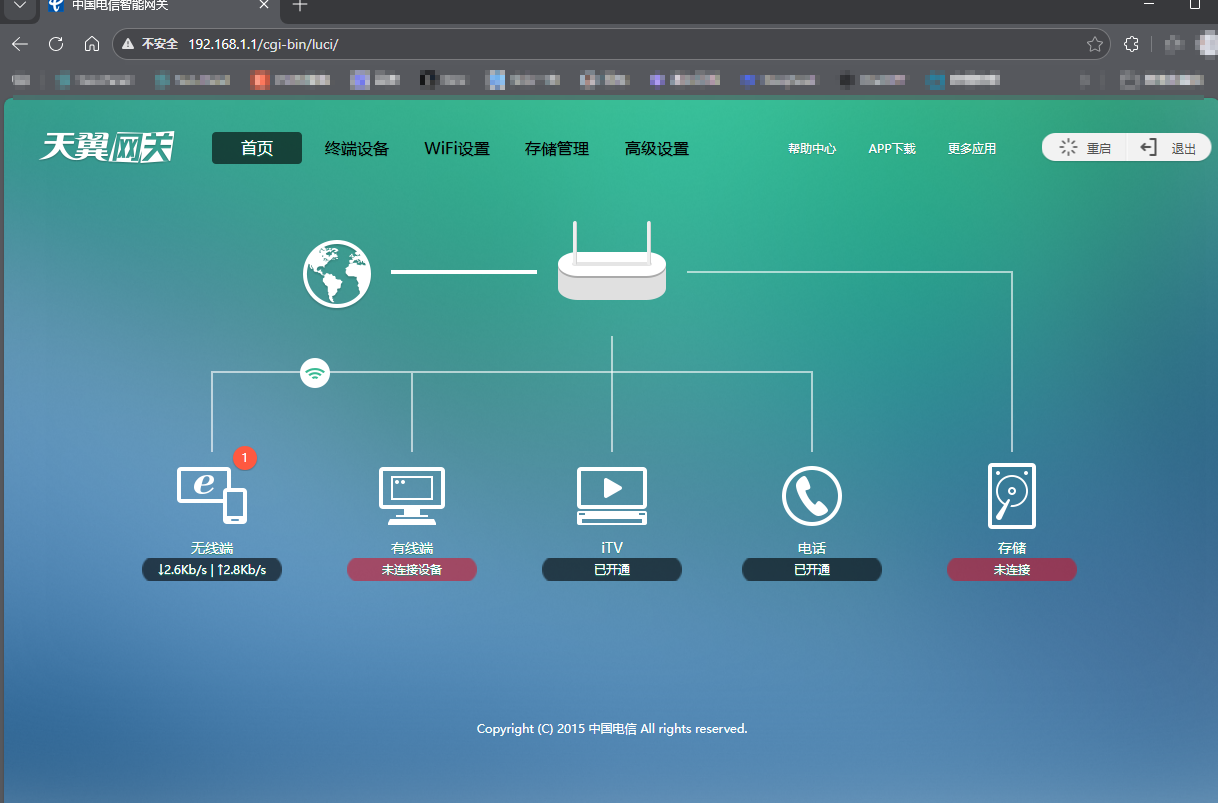This screenshot has width=1218, height=803.
Task: Open 更多应用 link
Action: tap(972, 149)
